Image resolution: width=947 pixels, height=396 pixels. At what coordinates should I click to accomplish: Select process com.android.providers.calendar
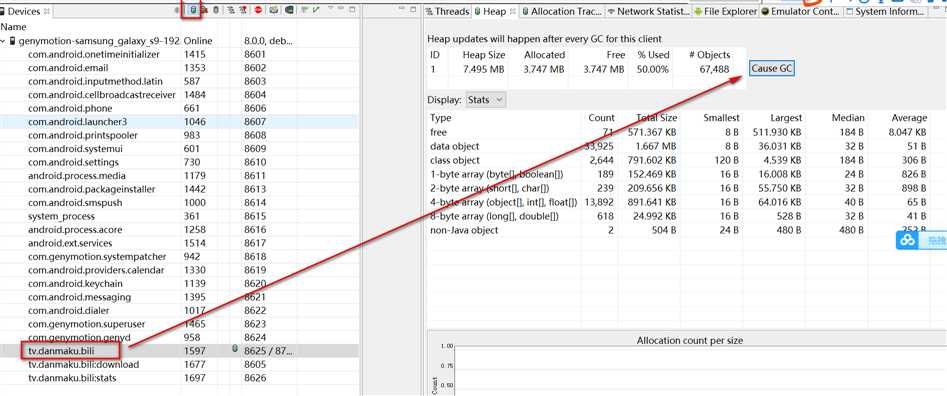pos(179,270)
